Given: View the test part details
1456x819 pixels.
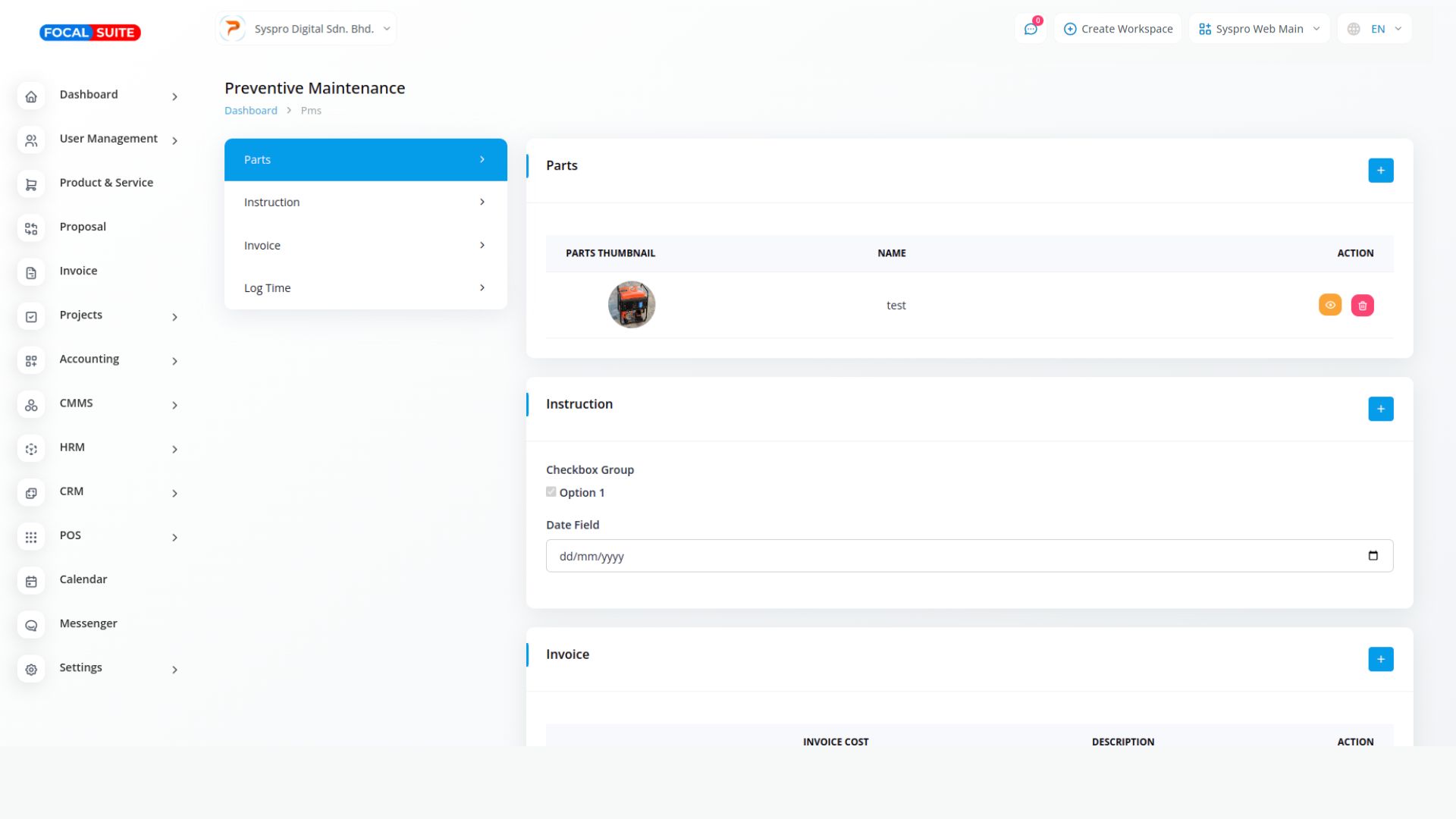Looking at the screenshot, I should 1329,305.
